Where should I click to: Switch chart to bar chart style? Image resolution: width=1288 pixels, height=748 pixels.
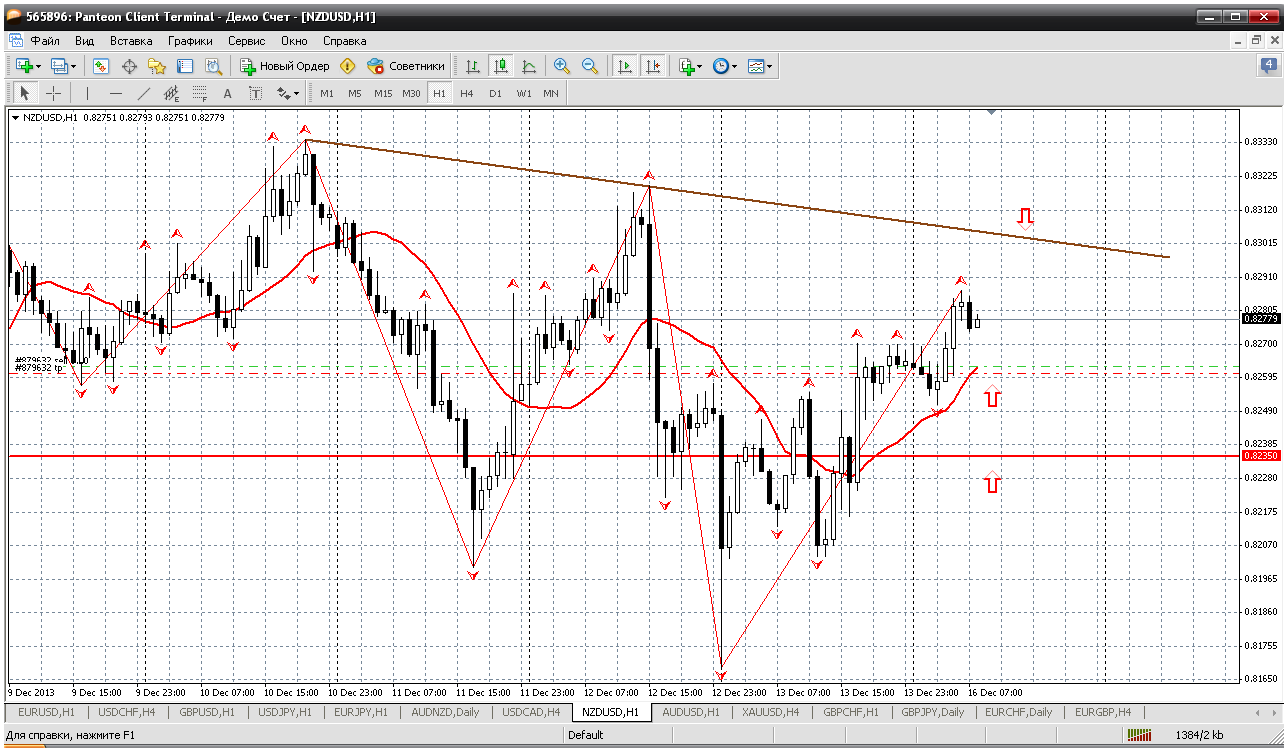[x=473, y=66]
